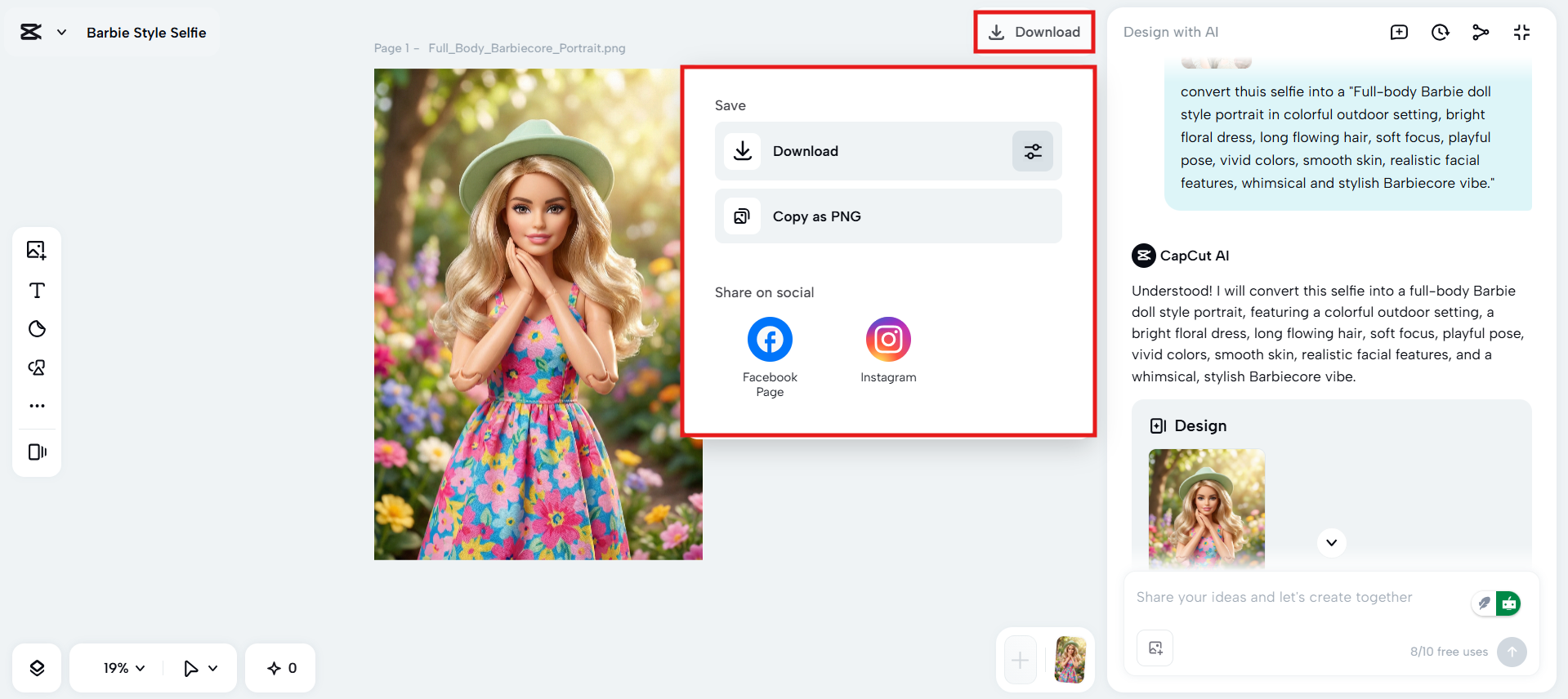Click the credits sparkle counter
The image size is (1568, 699).
(281, 668)
